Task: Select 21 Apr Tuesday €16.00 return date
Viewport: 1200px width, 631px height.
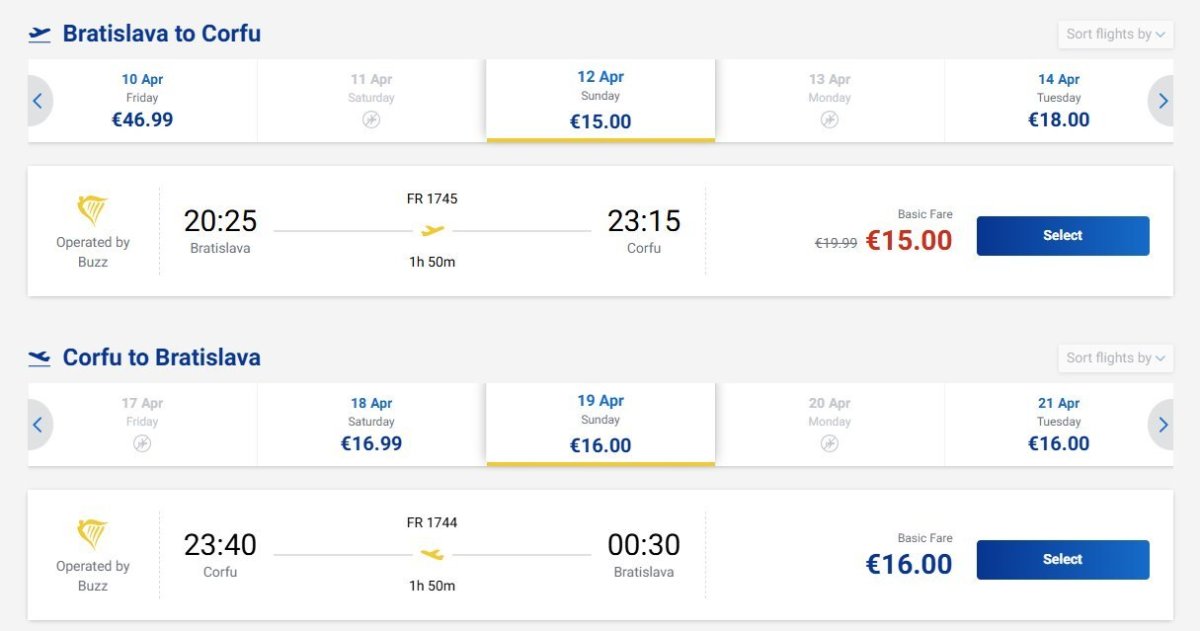Action: (1058, 424)
